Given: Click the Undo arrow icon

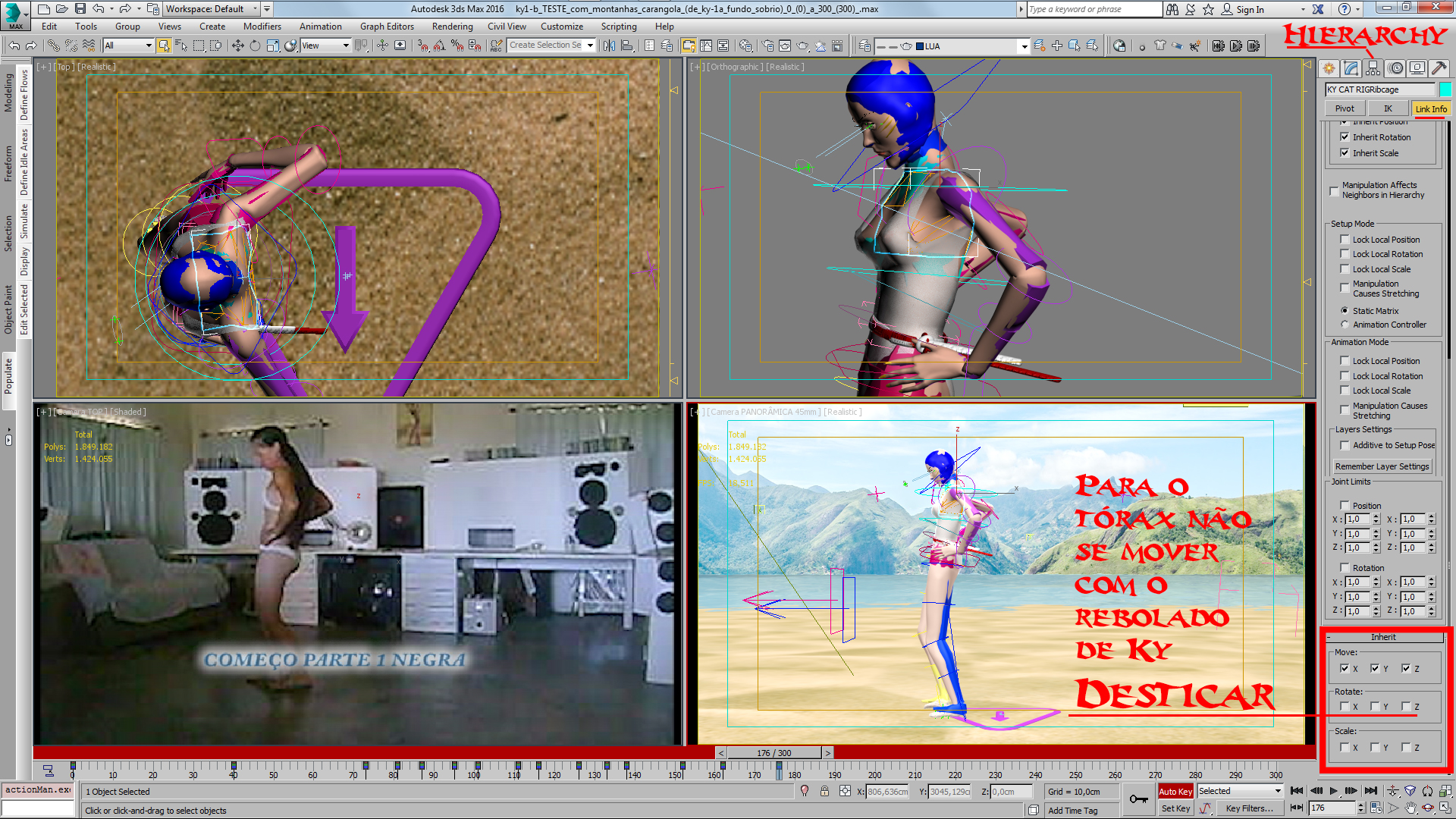Looking at the screenshot, I should click(x=14, y=46).
